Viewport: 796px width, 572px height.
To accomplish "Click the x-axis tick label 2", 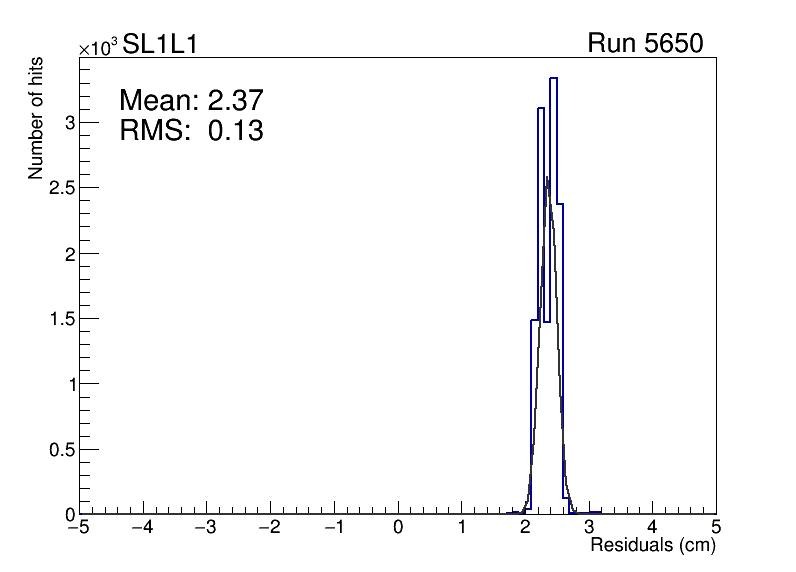I will pyautogui.click(x=526, y=527).
